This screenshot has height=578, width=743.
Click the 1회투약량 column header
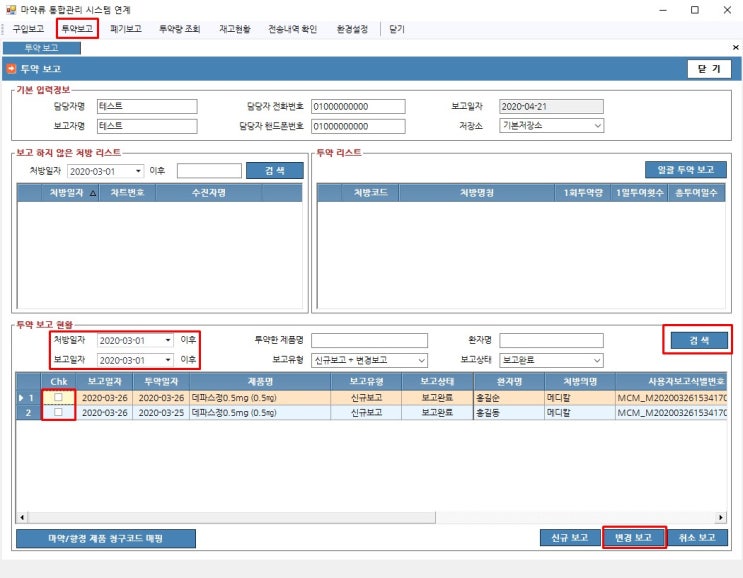[583, 193]
